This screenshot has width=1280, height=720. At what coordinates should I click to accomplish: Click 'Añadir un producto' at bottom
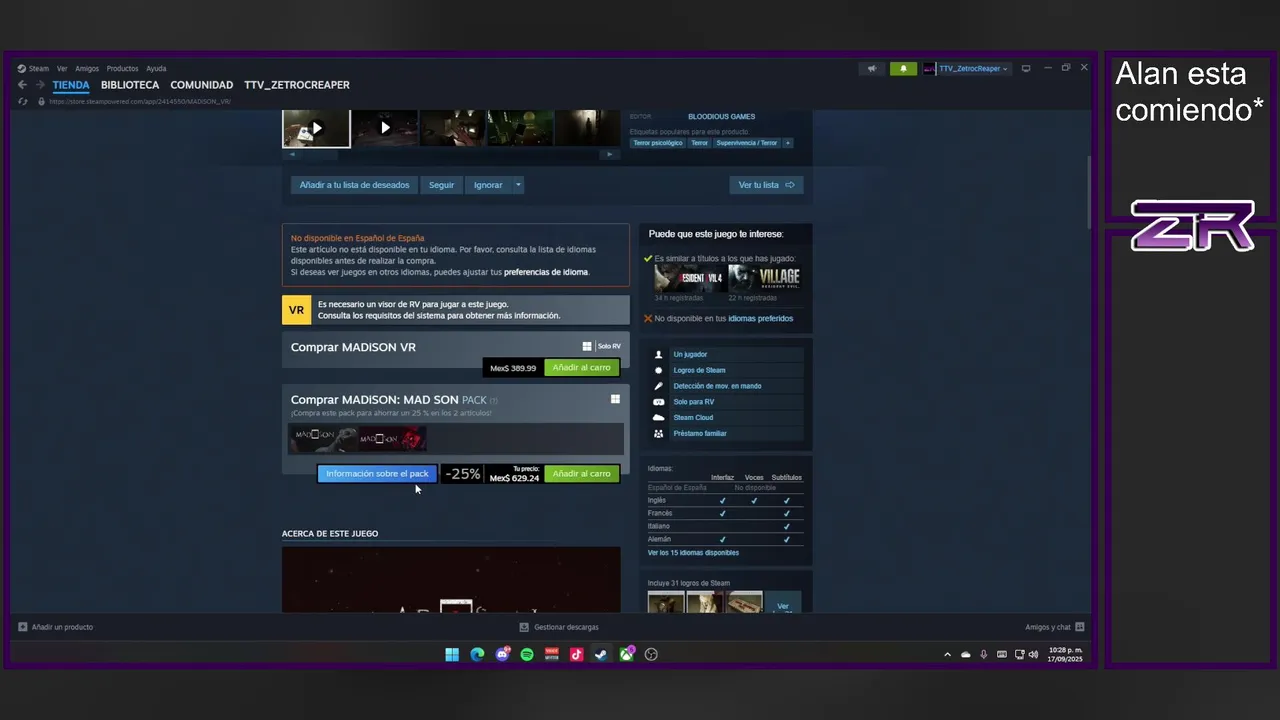56,627
